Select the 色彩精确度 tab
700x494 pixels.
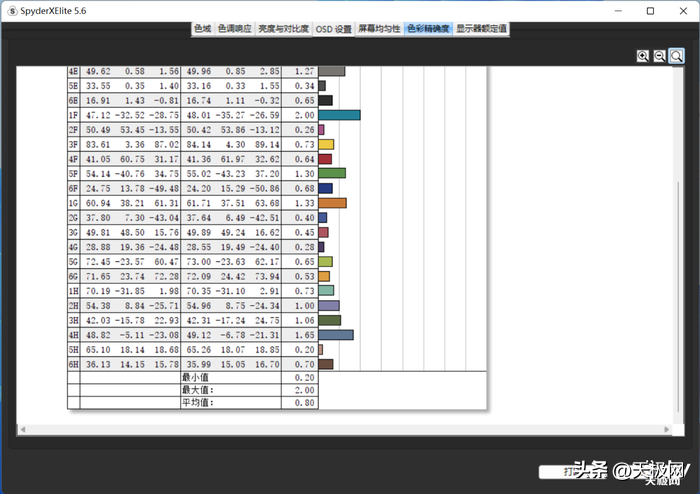428,29
